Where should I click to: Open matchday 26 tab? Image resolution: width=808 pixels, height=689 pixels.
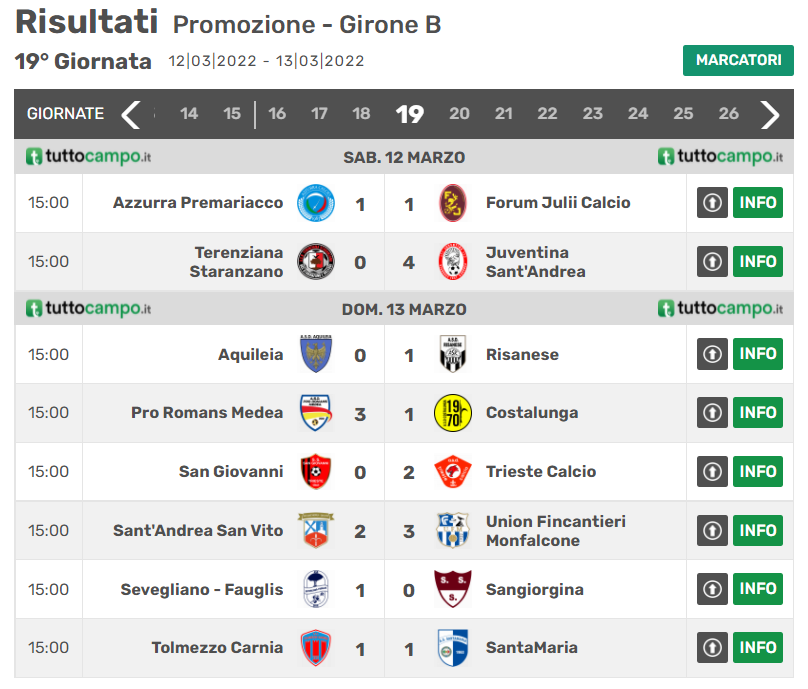point(728,114)
